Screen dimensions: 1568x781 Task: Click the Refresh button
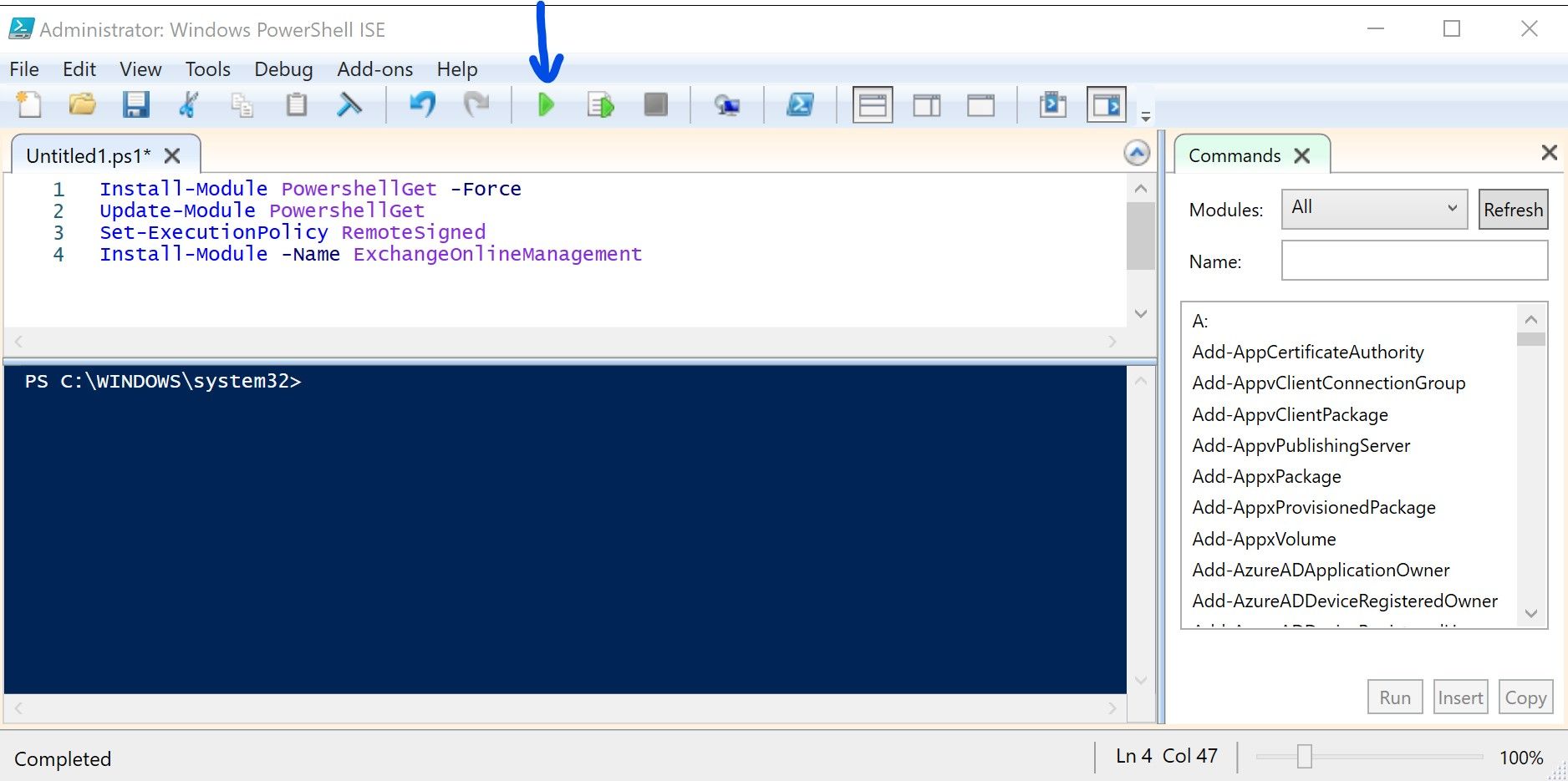point(1513,210)
